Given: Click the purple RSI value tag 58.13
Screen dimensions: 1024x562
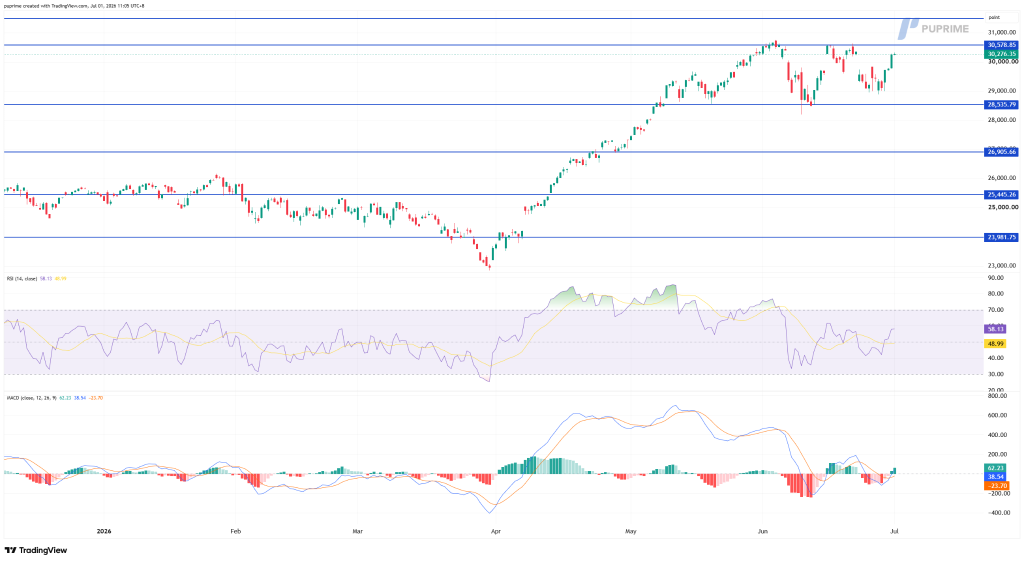Looking at the screenshot, I should point(995,329).
